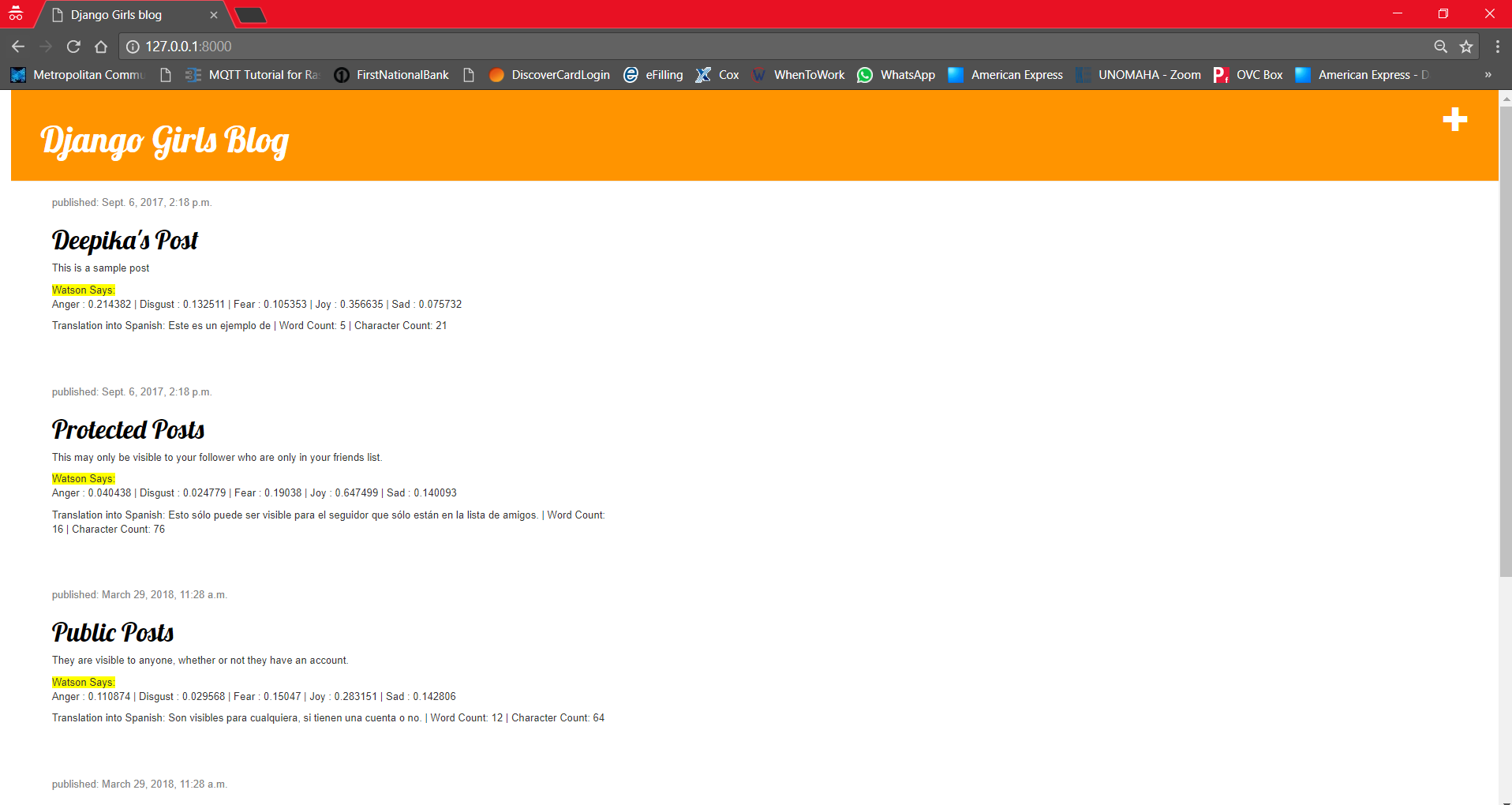This screenshot has height=805, width=1512.
Task: Open WhenToWork bookmark
Action: [x=798, y=75]
